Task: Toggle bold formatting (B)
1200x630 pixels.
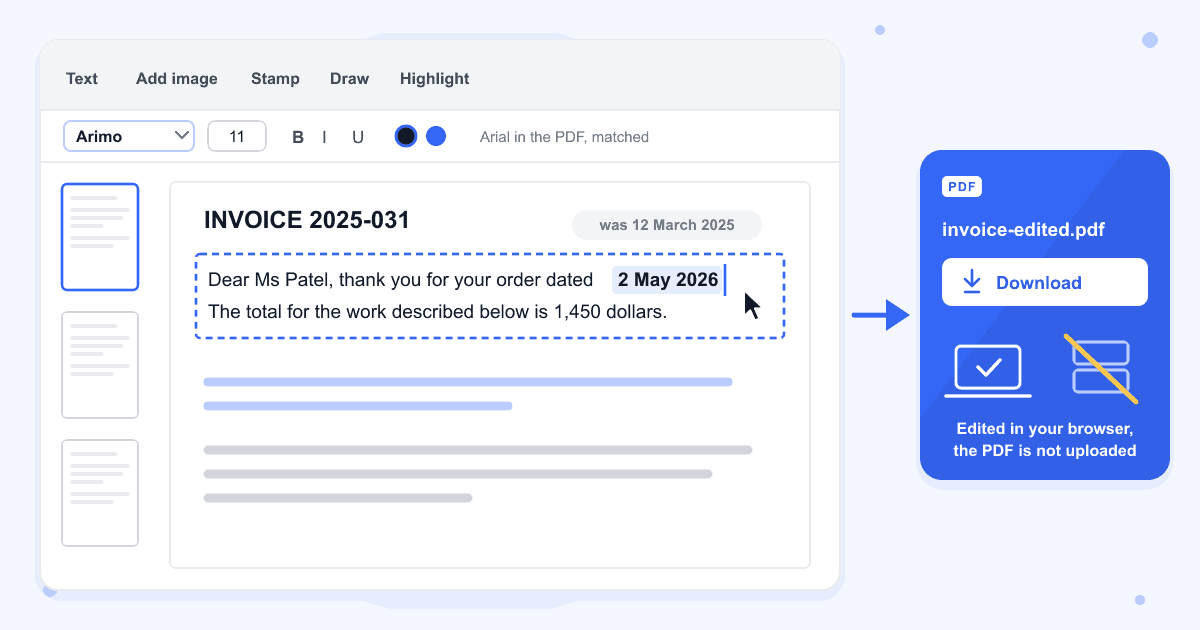Action: 298,137
